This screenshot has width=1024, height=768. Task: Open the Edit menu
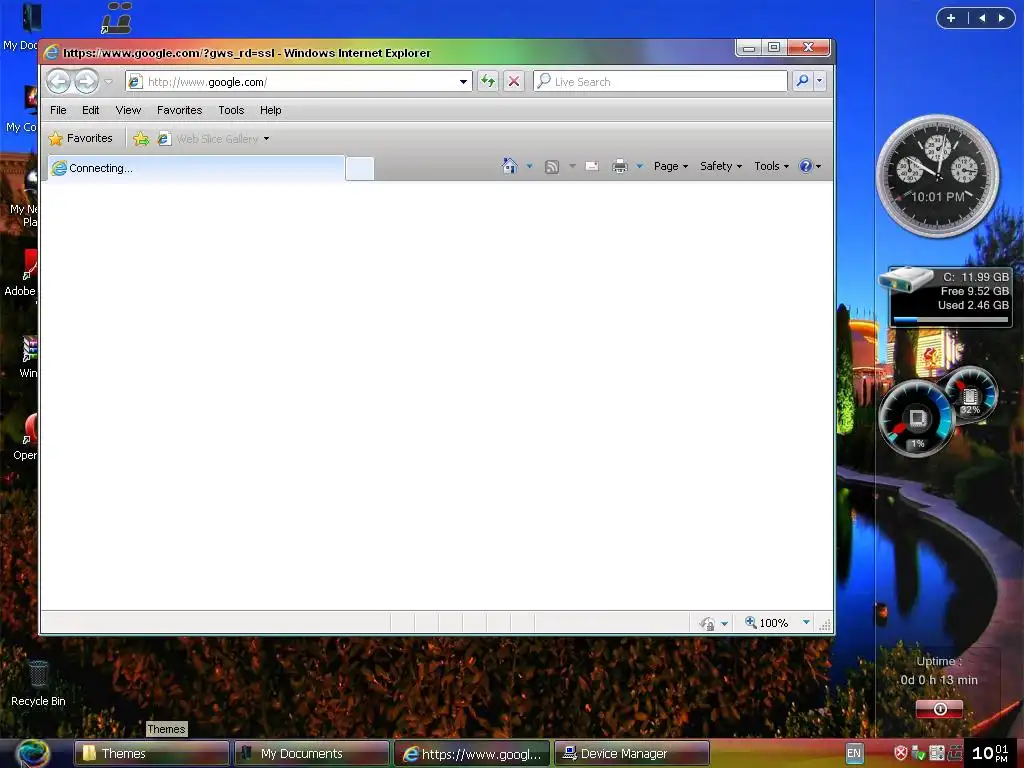tap(91, 110)
